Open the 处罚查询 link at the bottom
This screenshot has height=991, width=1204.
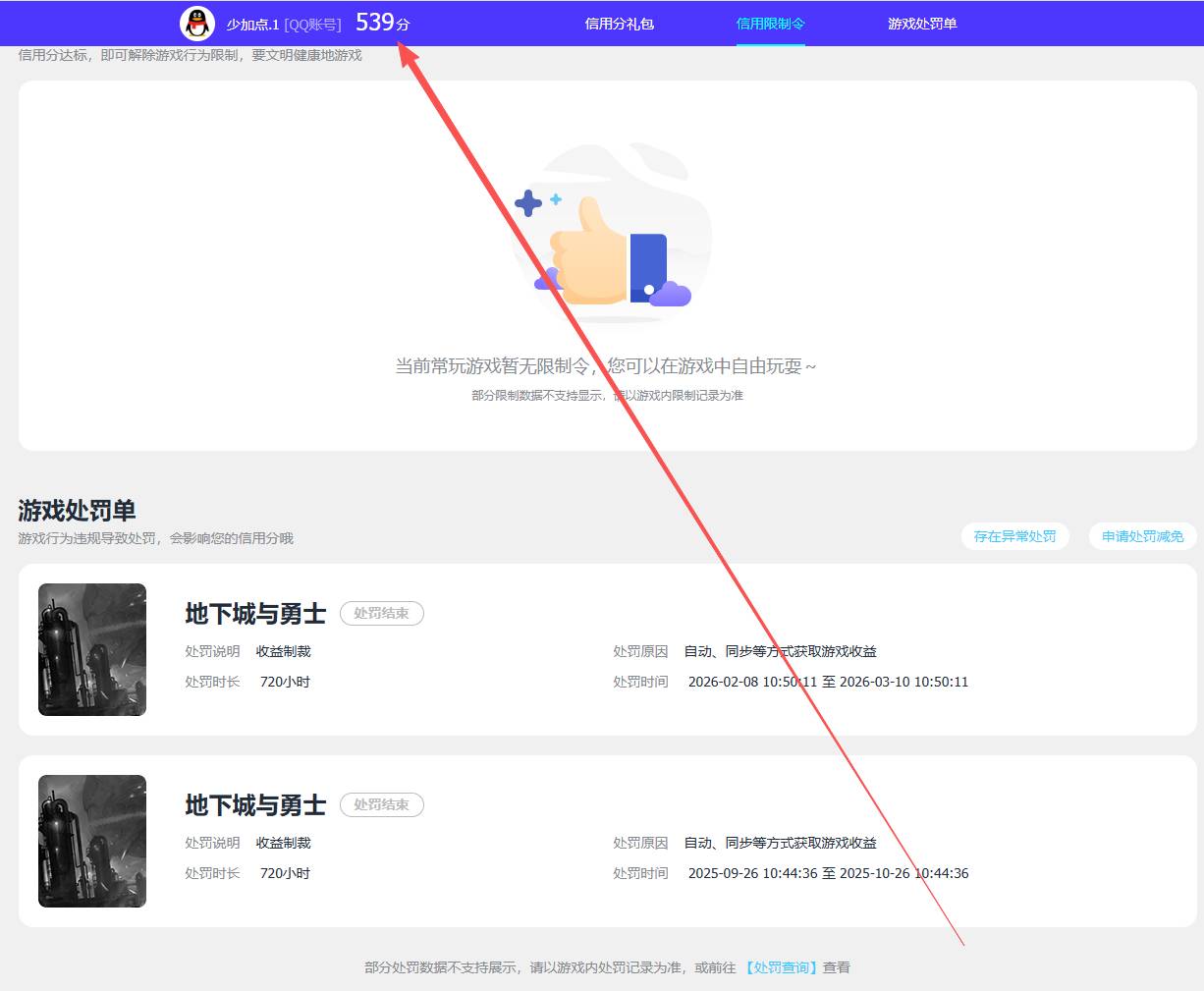781,967
